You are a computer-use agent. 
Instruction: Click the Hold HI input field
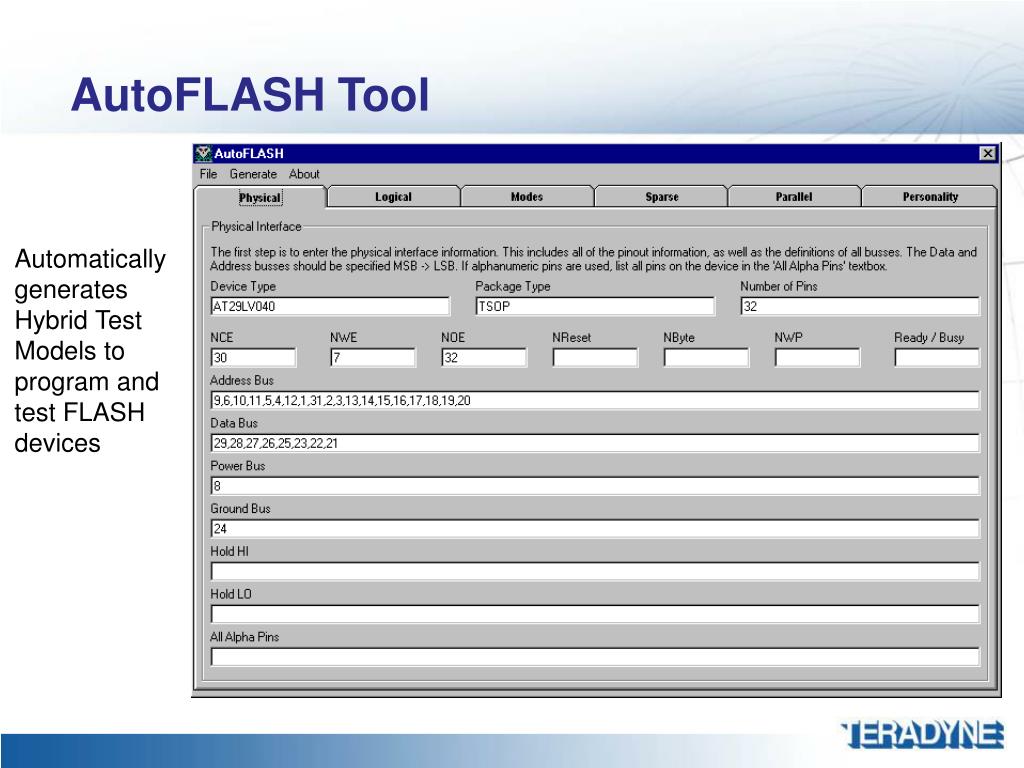point(595,571)
